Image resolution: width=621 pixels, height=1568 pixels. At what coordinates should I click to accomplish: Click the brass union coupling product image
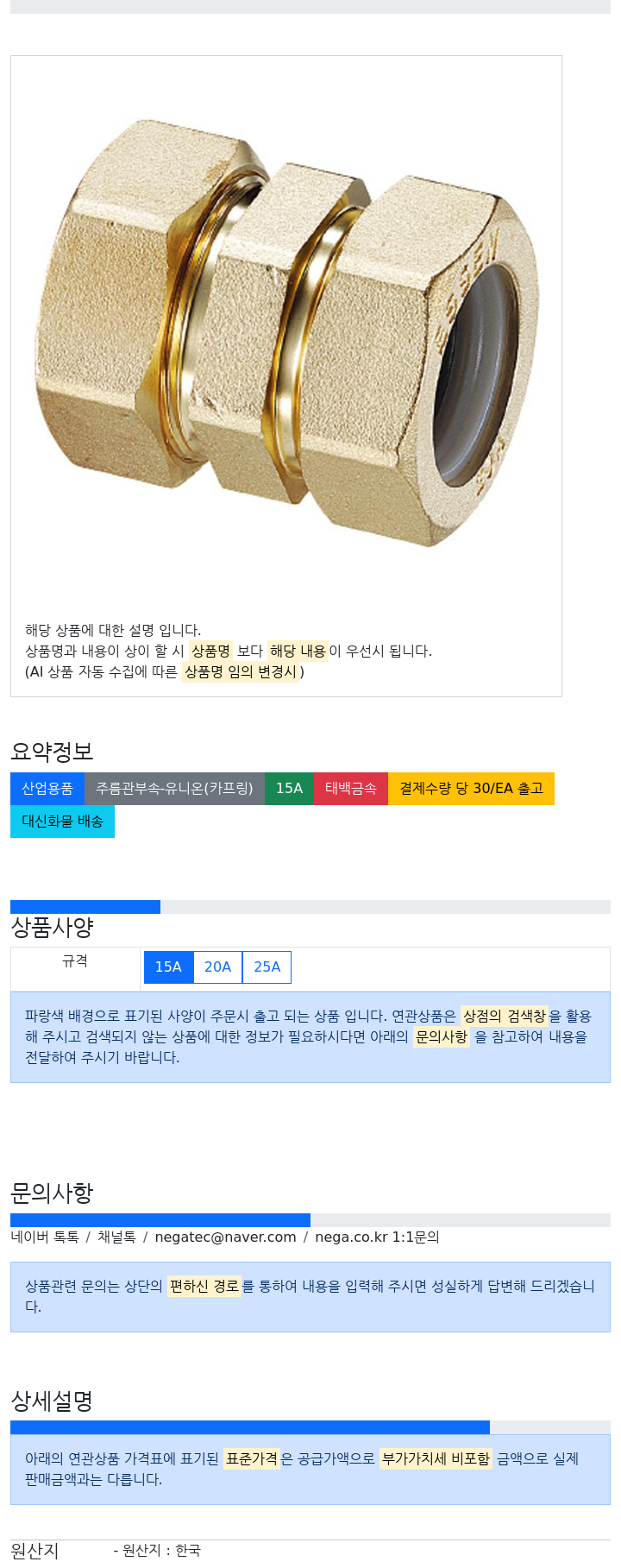(286, 332)
